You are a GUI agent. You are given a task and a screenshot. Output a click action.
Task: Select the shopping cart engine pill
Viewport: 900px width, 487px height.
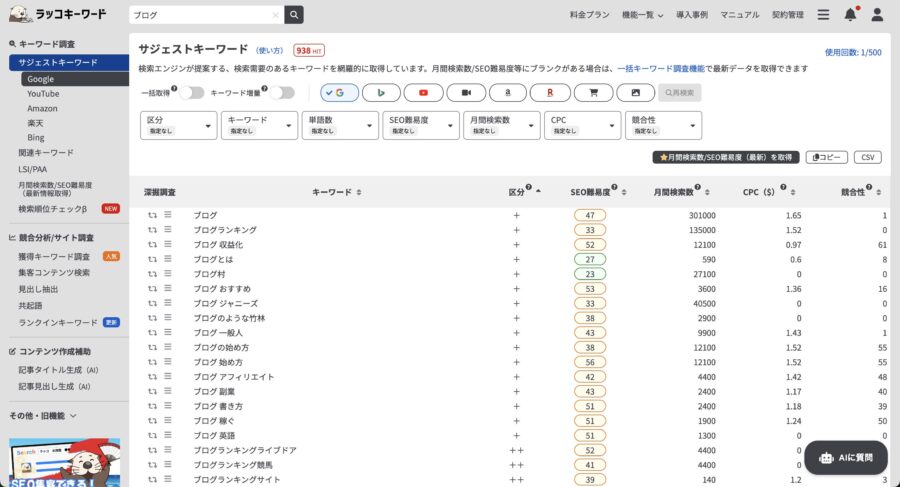tap(593, 92)
